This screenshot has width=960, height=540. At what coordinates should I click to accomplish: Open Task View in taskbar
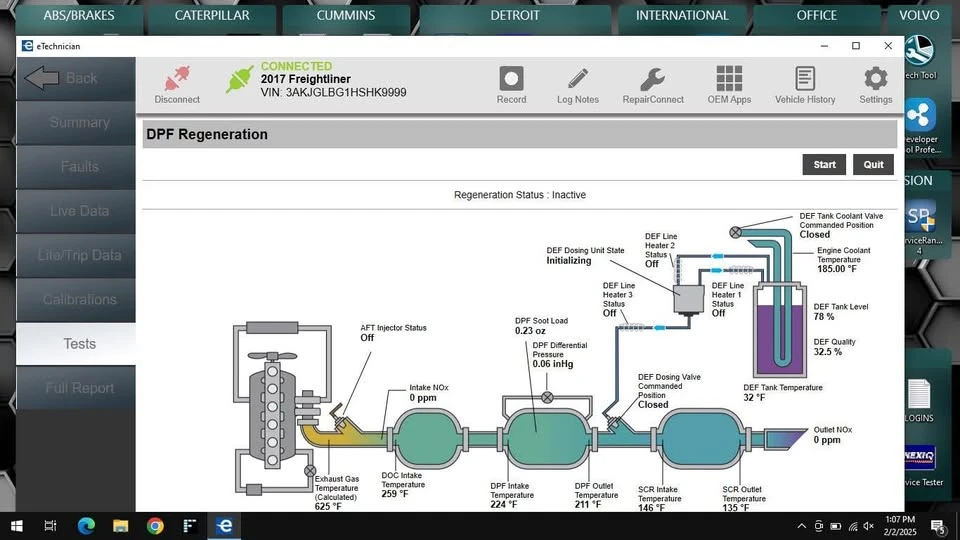pos(50,526)
